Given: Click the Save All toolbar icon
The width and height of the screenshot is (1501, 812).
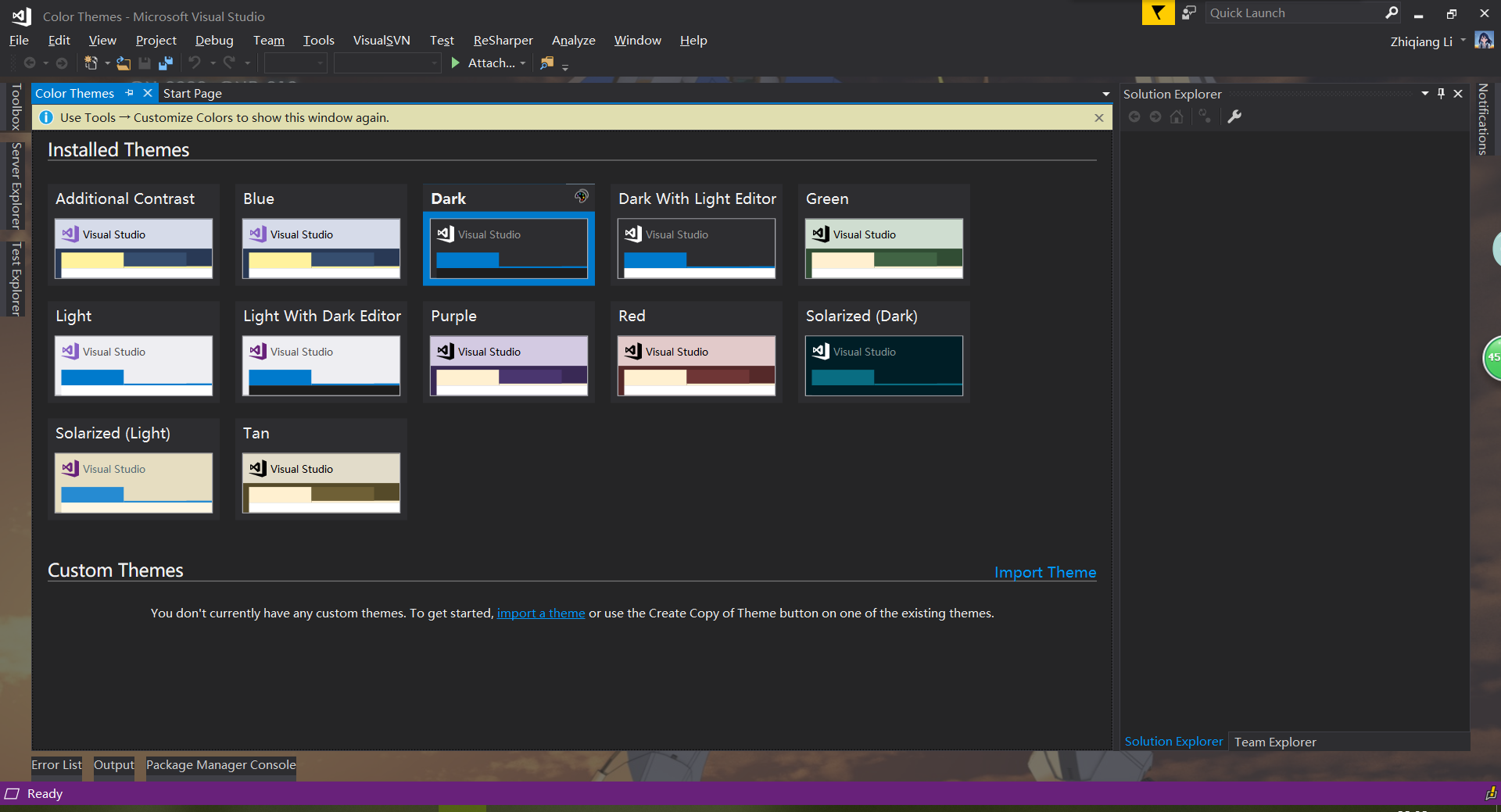Looking at the screenshot, I should tap(165, 63).
